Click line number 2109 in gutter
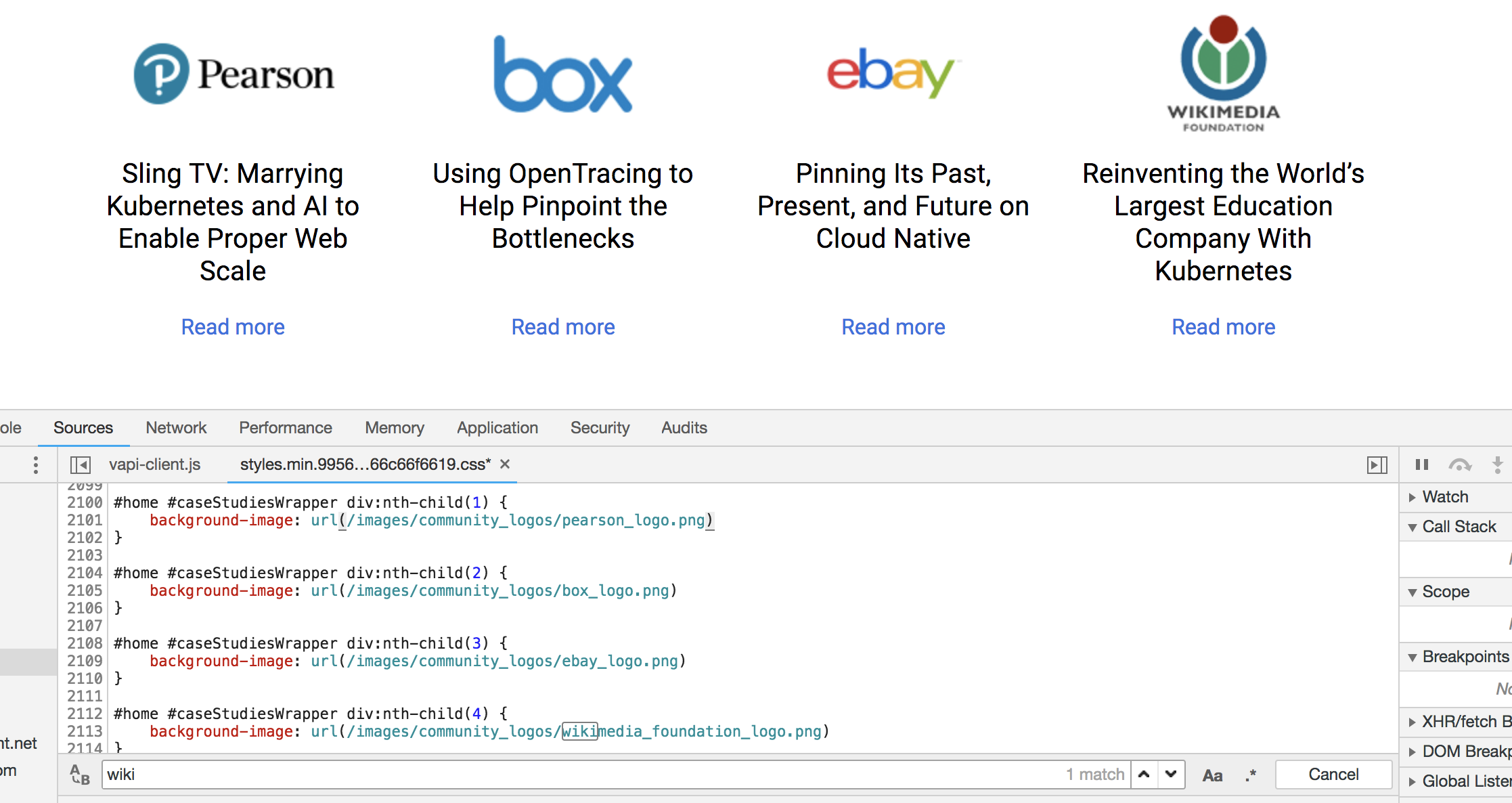 pyautogui.click(x=85, y=661)
